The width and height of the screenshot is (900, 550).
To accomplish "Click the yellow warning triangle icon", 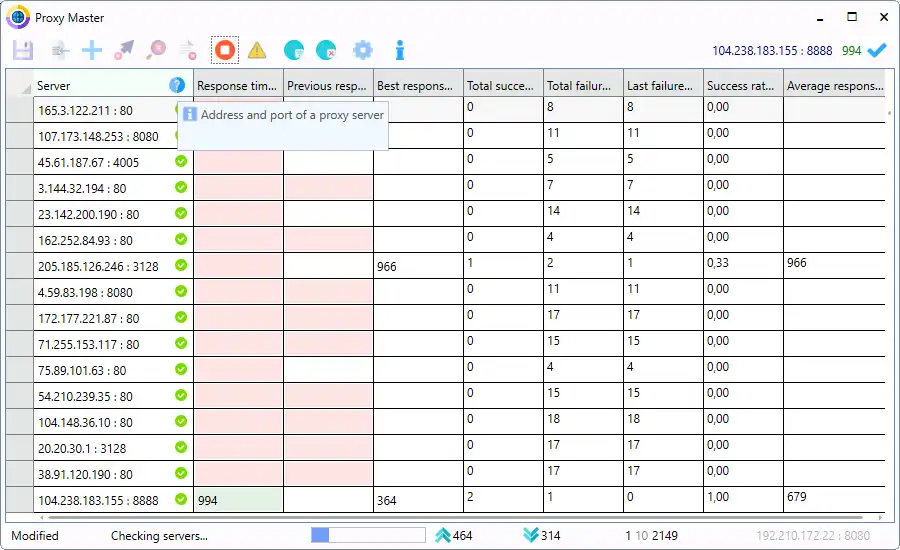I will pyautogui.click(x=257, y=51).
